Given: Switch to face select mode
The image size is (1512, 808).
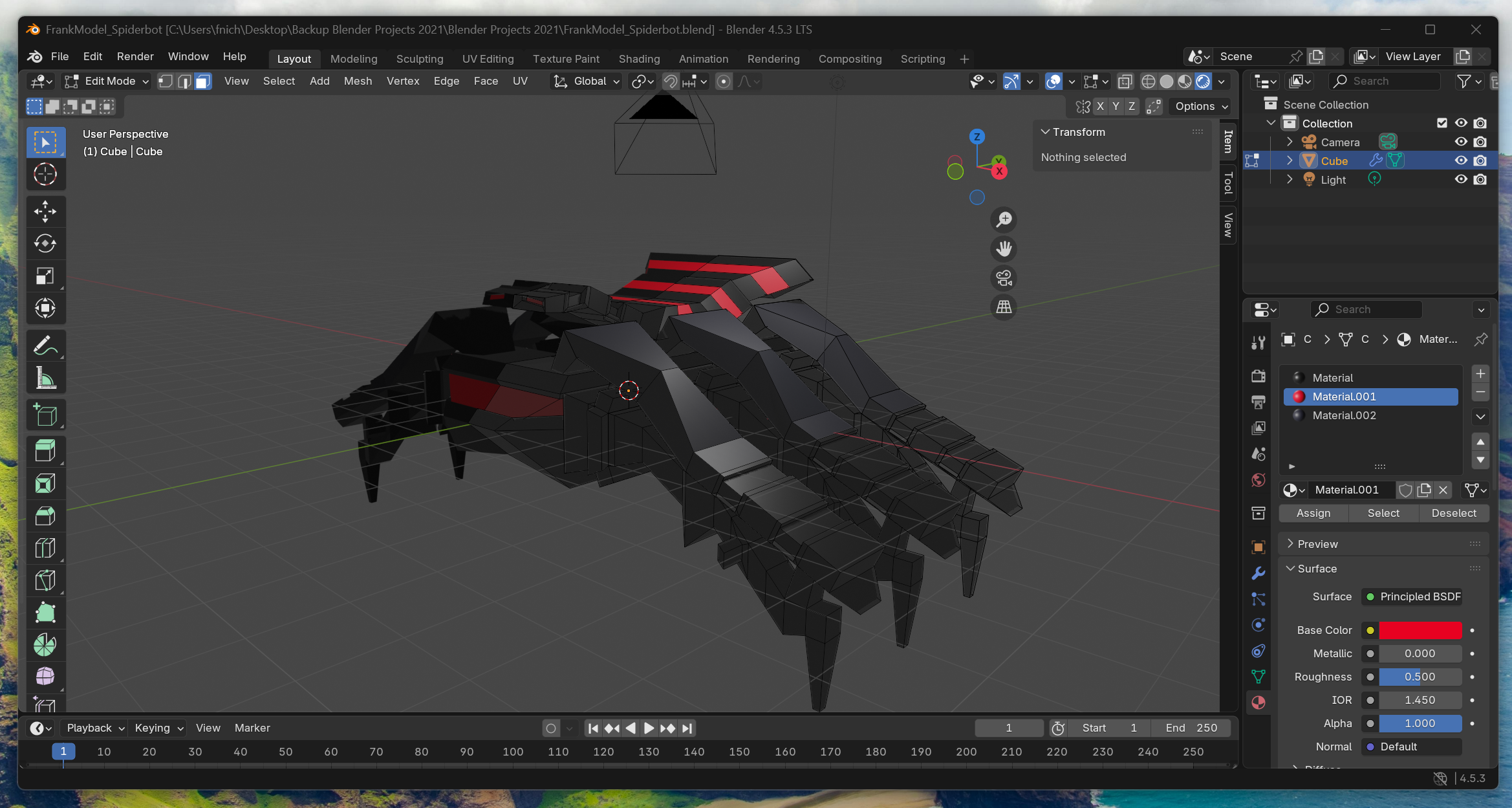Looking at the screenshot, I should 203,82.
